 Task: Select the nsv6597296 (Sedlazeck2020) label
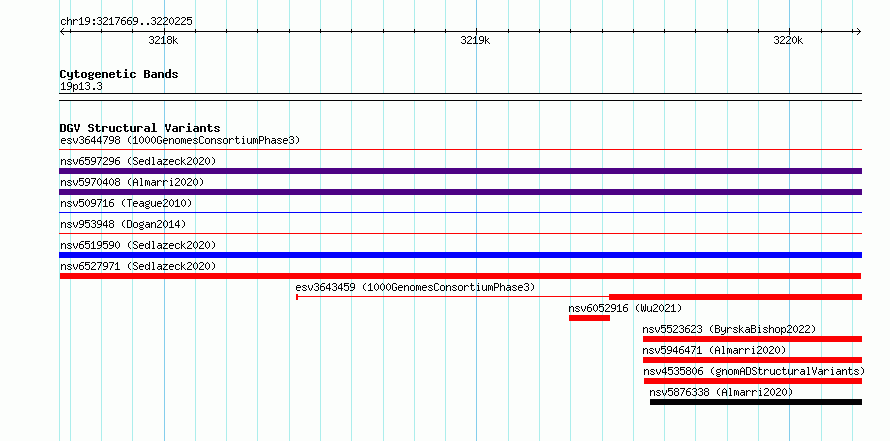(138, 161)
